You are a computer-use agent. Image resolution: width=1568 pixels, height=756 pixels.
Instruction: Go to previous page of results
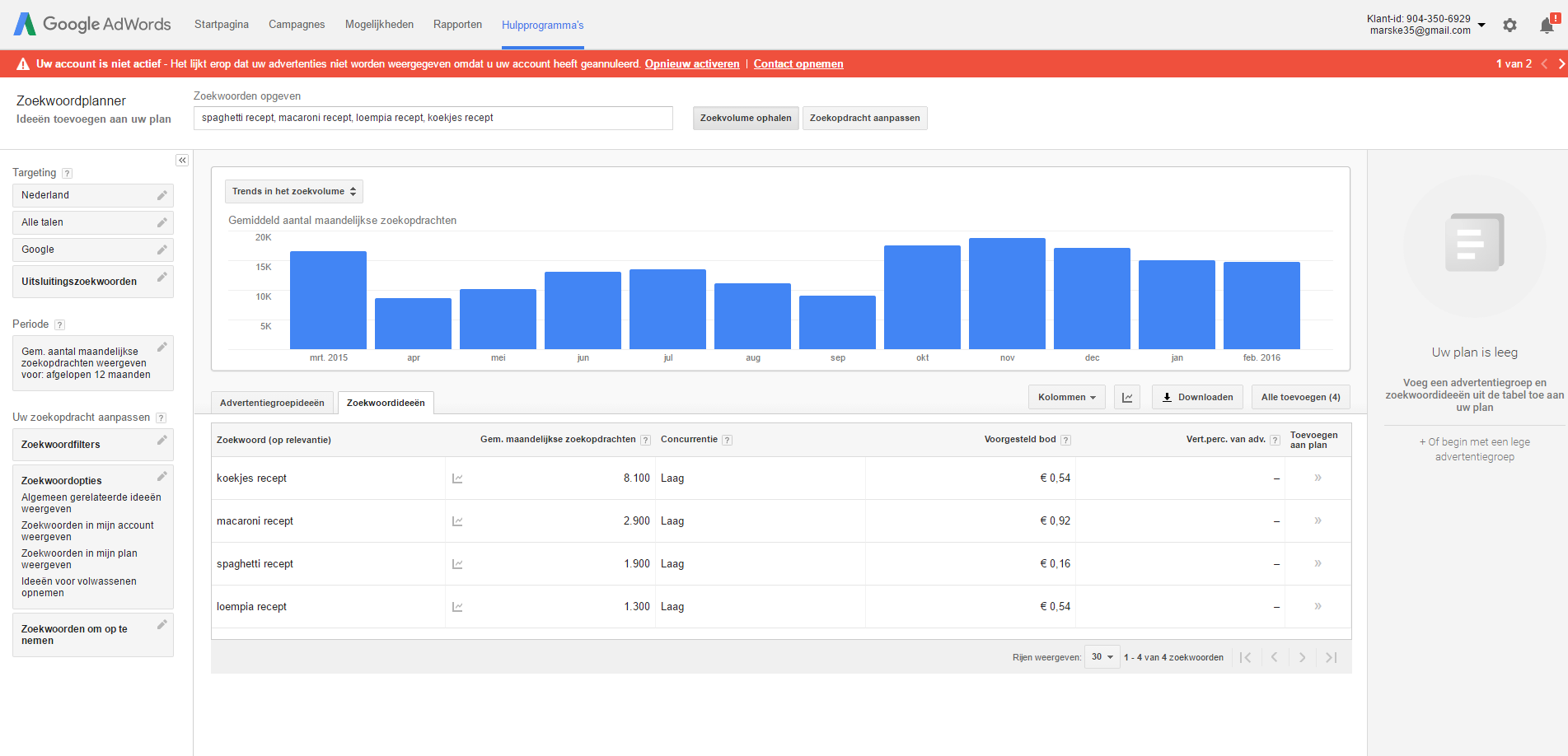[x=1274, y=657]
